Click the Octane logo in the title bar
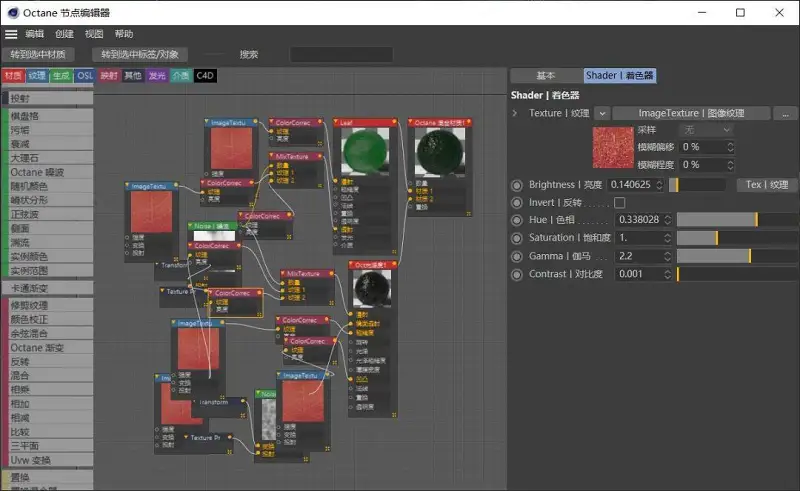 [x=13, y=12]
